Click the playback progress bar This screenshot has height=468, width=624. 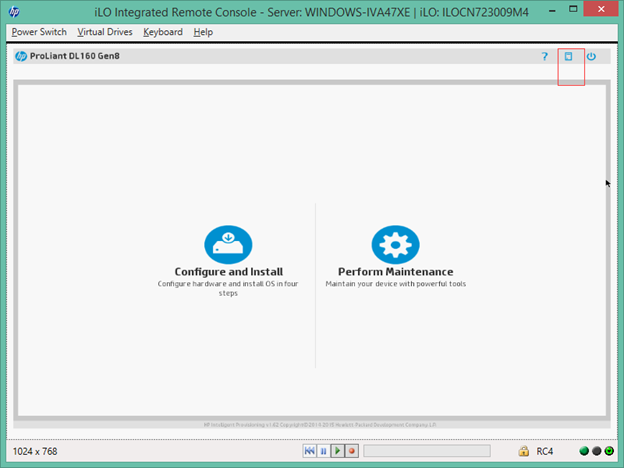click(427, 451)
